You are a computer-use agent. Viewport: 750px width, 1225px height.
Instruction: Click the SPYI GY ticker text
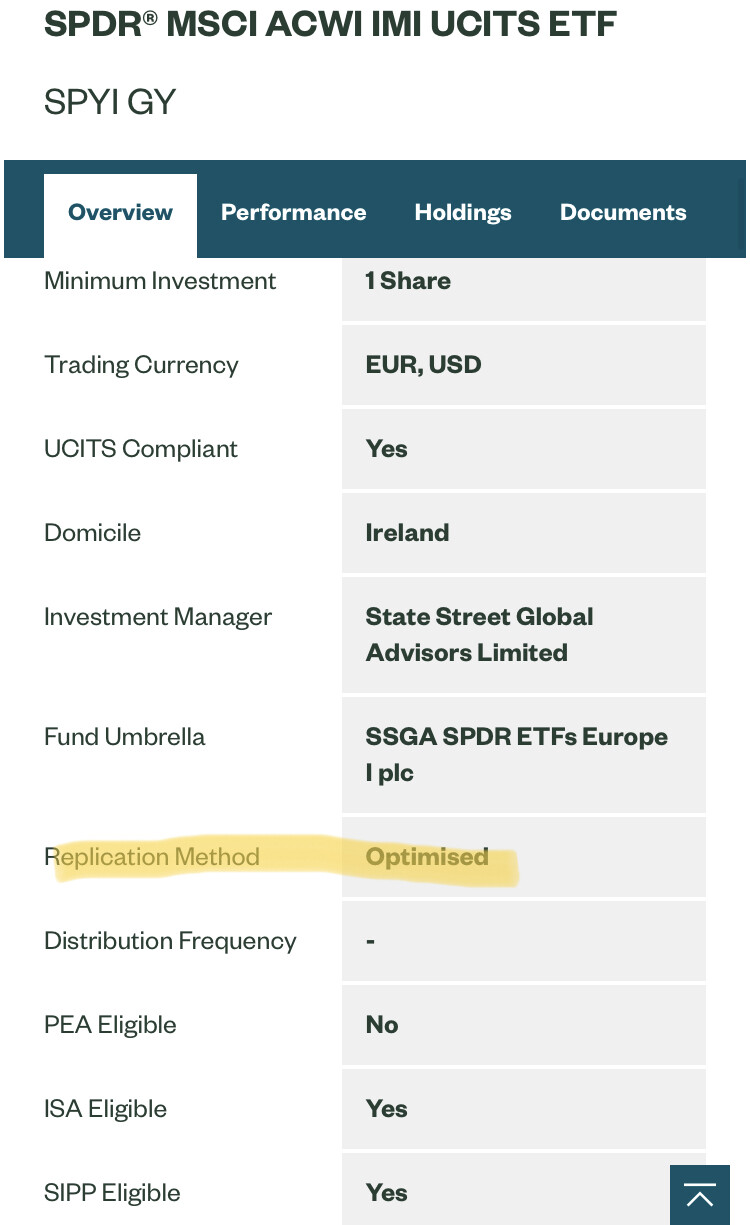(x=110, y=102)
